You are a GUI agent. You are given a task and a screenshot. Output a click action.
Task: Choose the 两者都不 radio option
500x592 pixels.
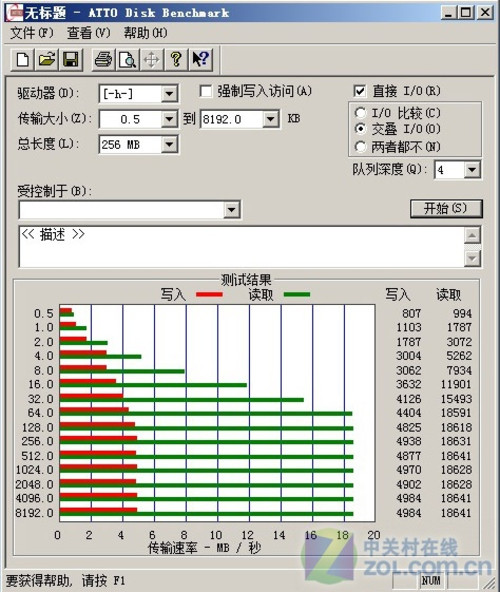(360, 146)
